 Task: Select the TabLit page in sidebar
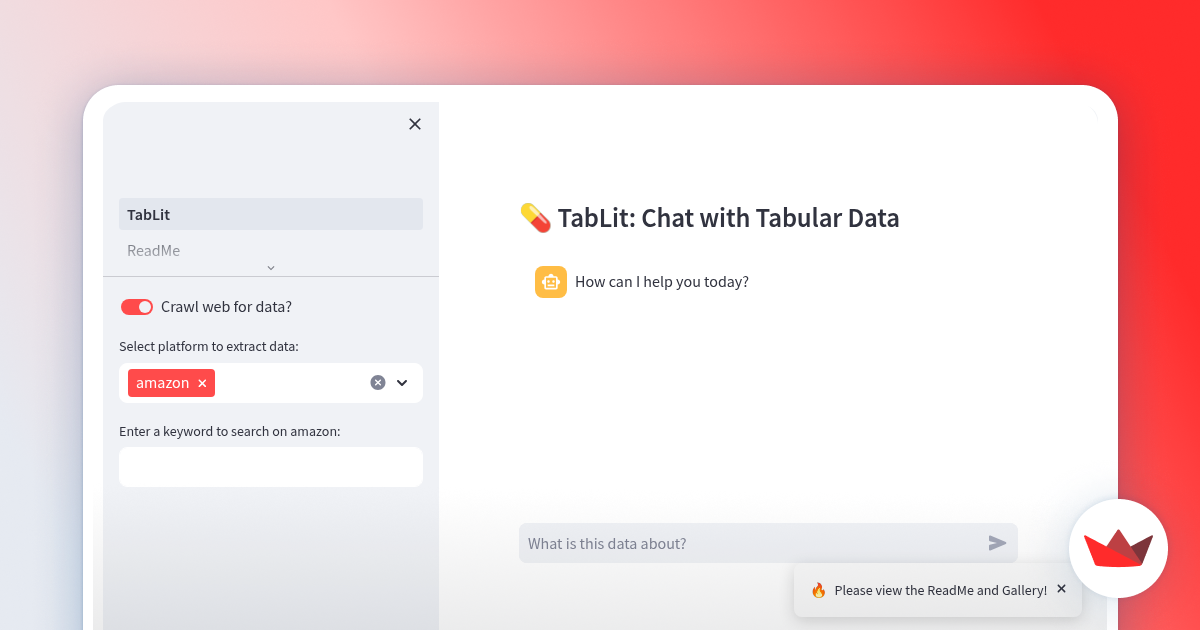click(271, 214)
